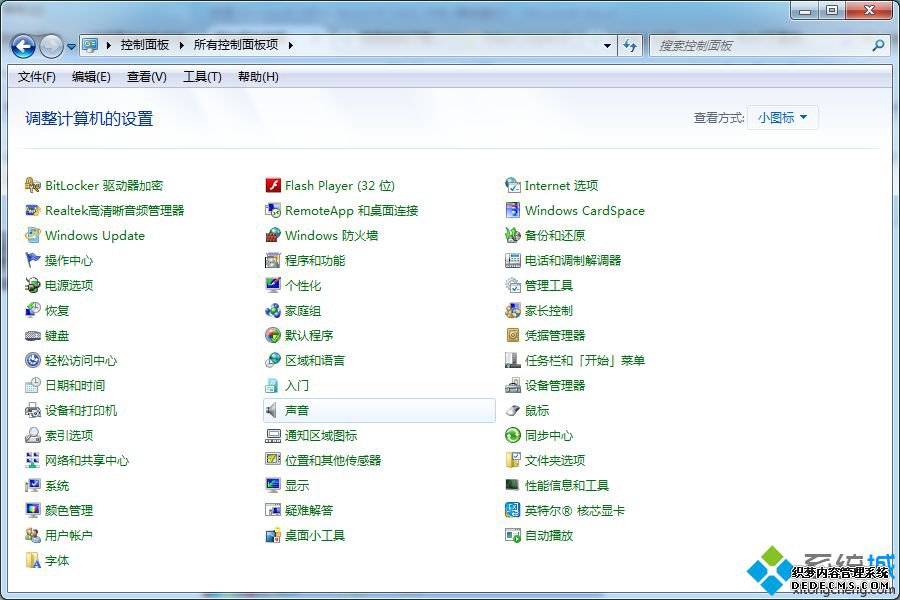Open Intel graphics icon (英特尔 核芯显卡)

pyautogui.click(x=513, y=510)
